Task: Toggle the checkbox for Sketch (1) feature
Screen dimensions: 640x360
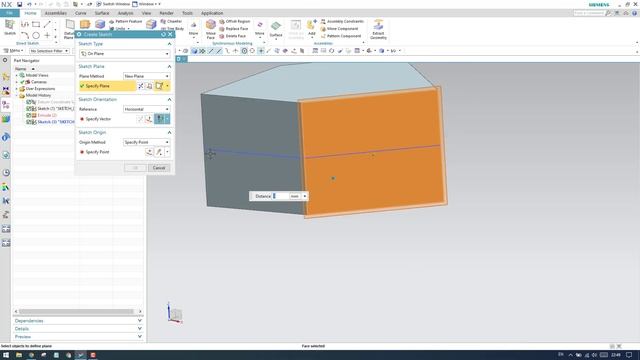Action: click(x=29, y=109)
